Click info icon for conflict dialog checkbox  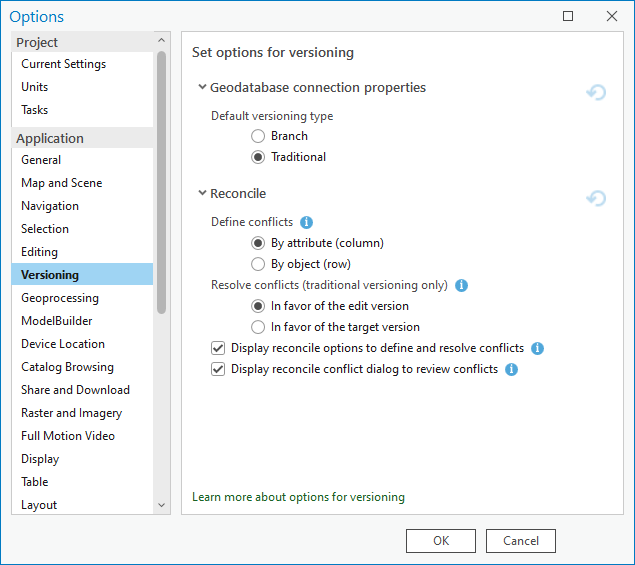click(x=511, y=369)
